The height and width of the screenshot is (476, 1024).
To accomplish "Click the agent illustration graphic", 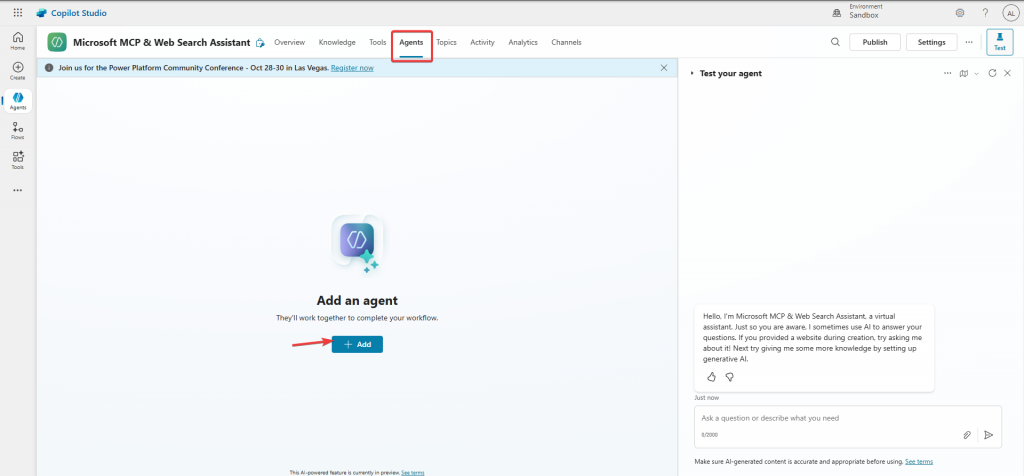I will 357,244.
